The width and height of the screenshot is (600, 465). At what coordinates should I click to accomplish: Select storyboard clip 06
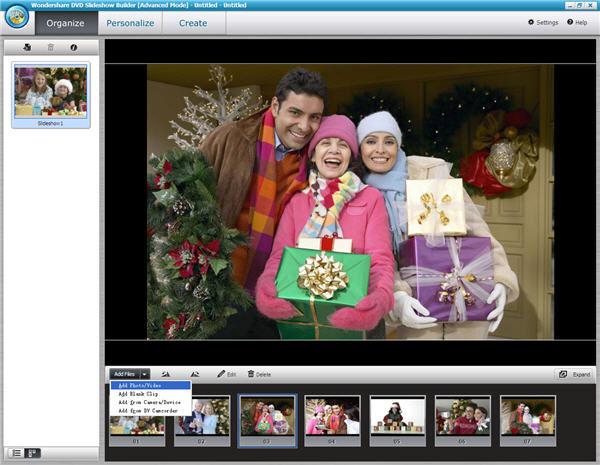(x=463, y=421)
